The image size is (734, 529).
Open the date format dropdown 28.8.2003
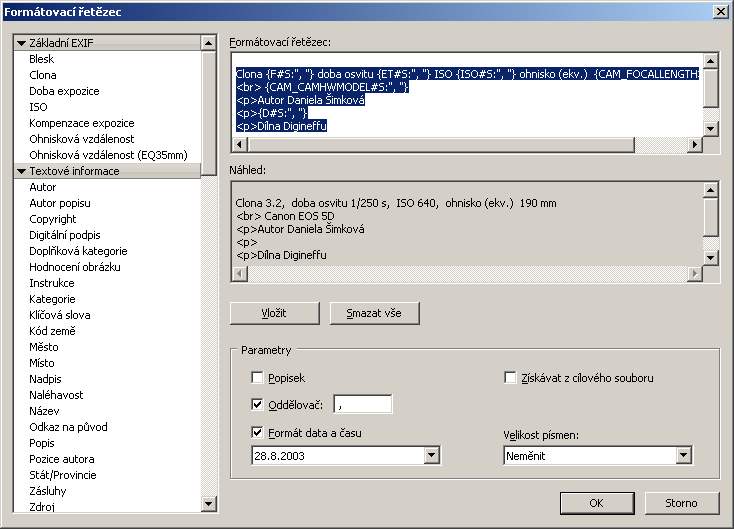tap(431, 456)
